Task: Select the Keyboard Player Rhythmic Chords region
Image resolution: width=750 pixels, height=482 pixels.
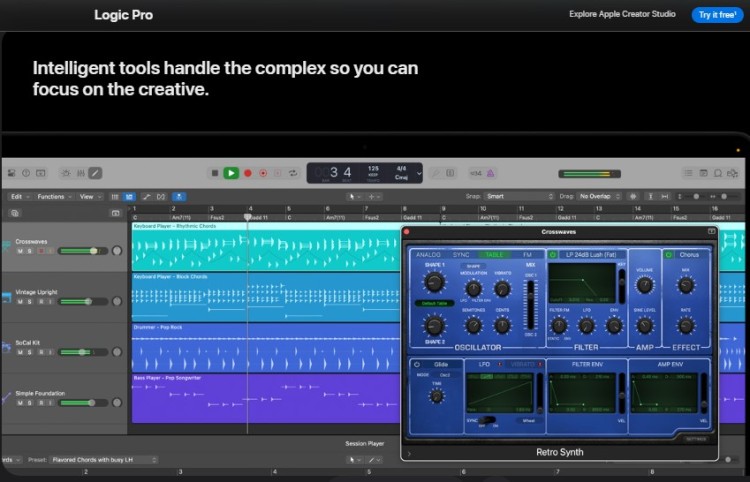Action: (266, 246)
